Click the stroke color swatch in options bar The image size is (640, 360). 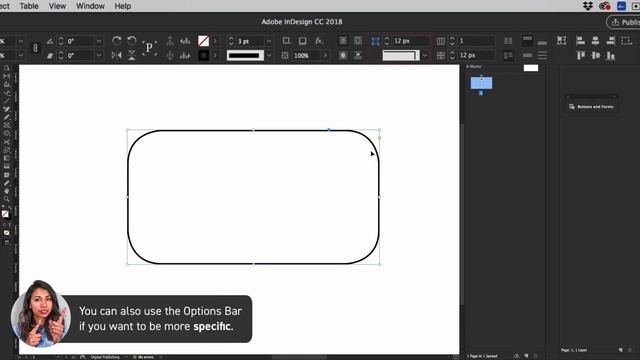pyautogui.click(x=203, y=55)
